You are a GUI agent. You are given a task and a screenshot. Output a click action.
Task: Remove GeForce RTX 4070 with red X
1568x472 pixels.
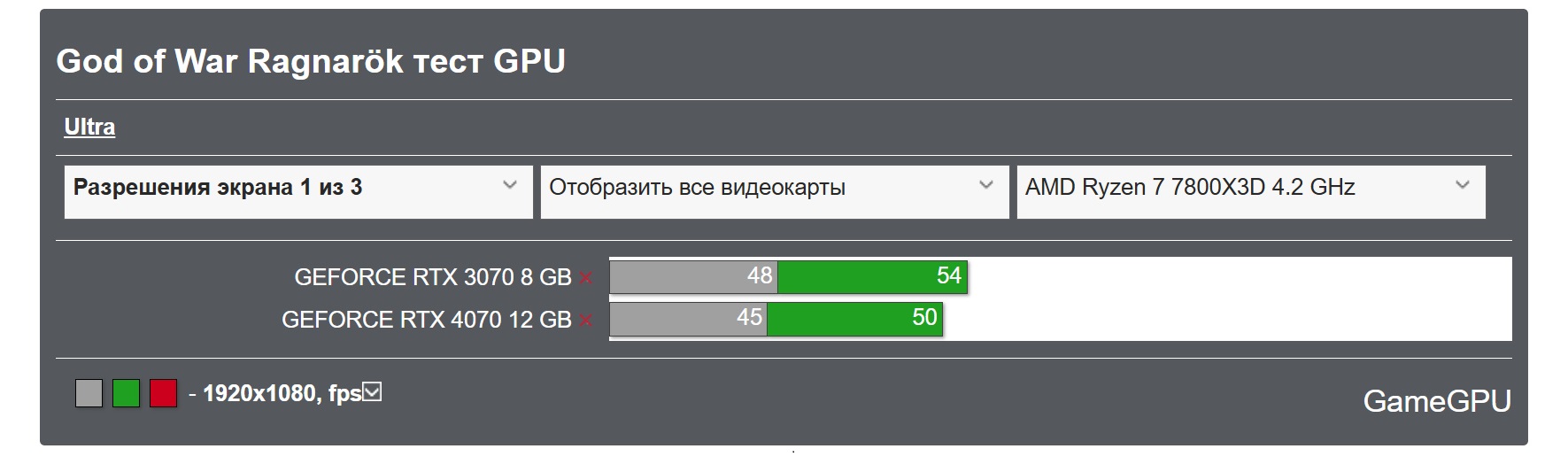point(585,321)
